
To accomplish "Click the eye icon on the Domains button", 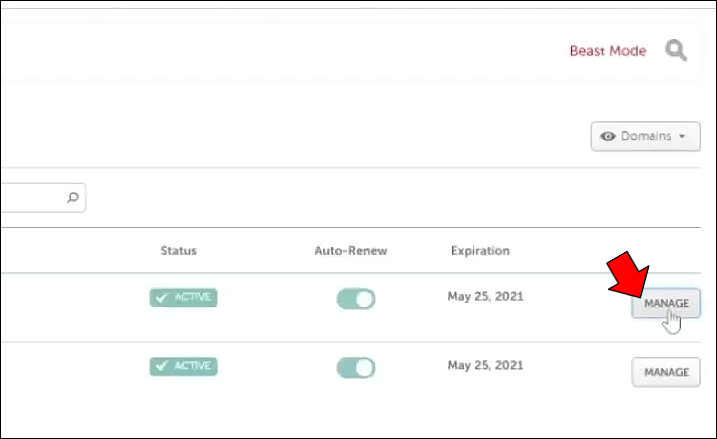I will [x=607, y=136].
